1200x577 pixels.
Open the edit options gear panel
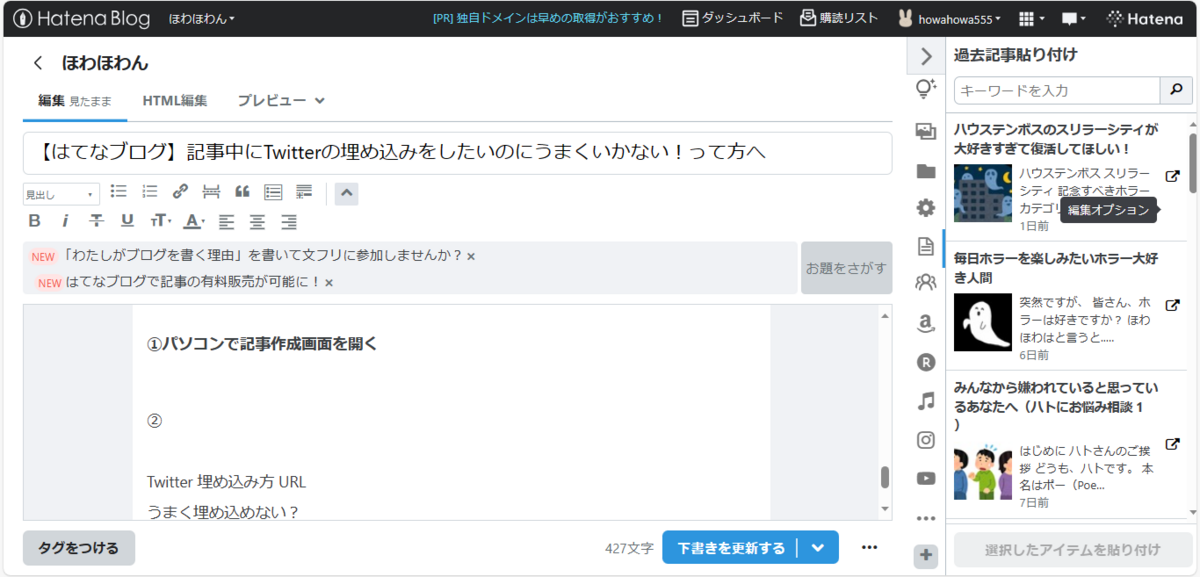(x=926, y=208)
